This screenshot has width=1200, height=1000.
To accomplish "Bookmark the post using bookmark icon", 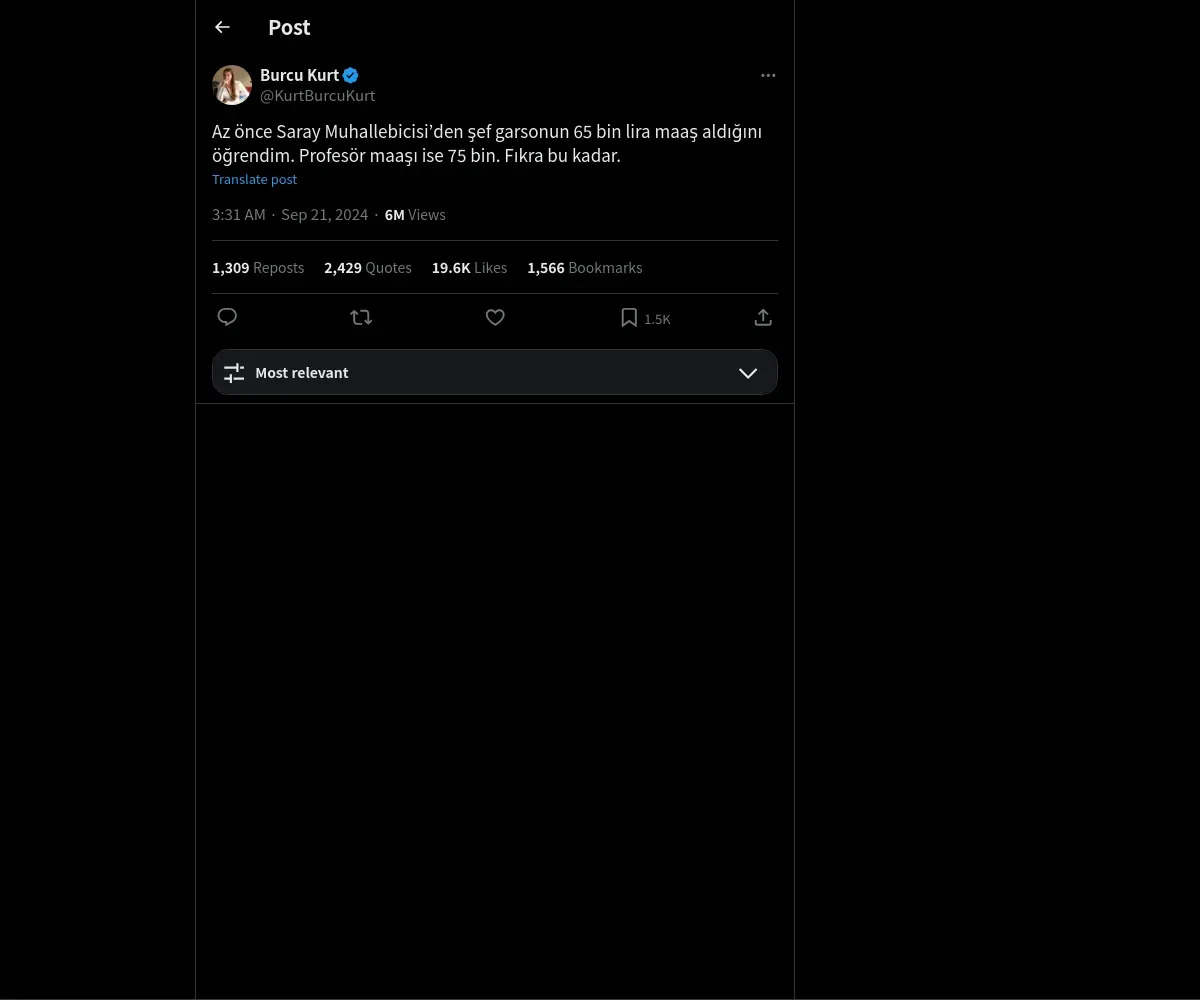I will [629, 317].
